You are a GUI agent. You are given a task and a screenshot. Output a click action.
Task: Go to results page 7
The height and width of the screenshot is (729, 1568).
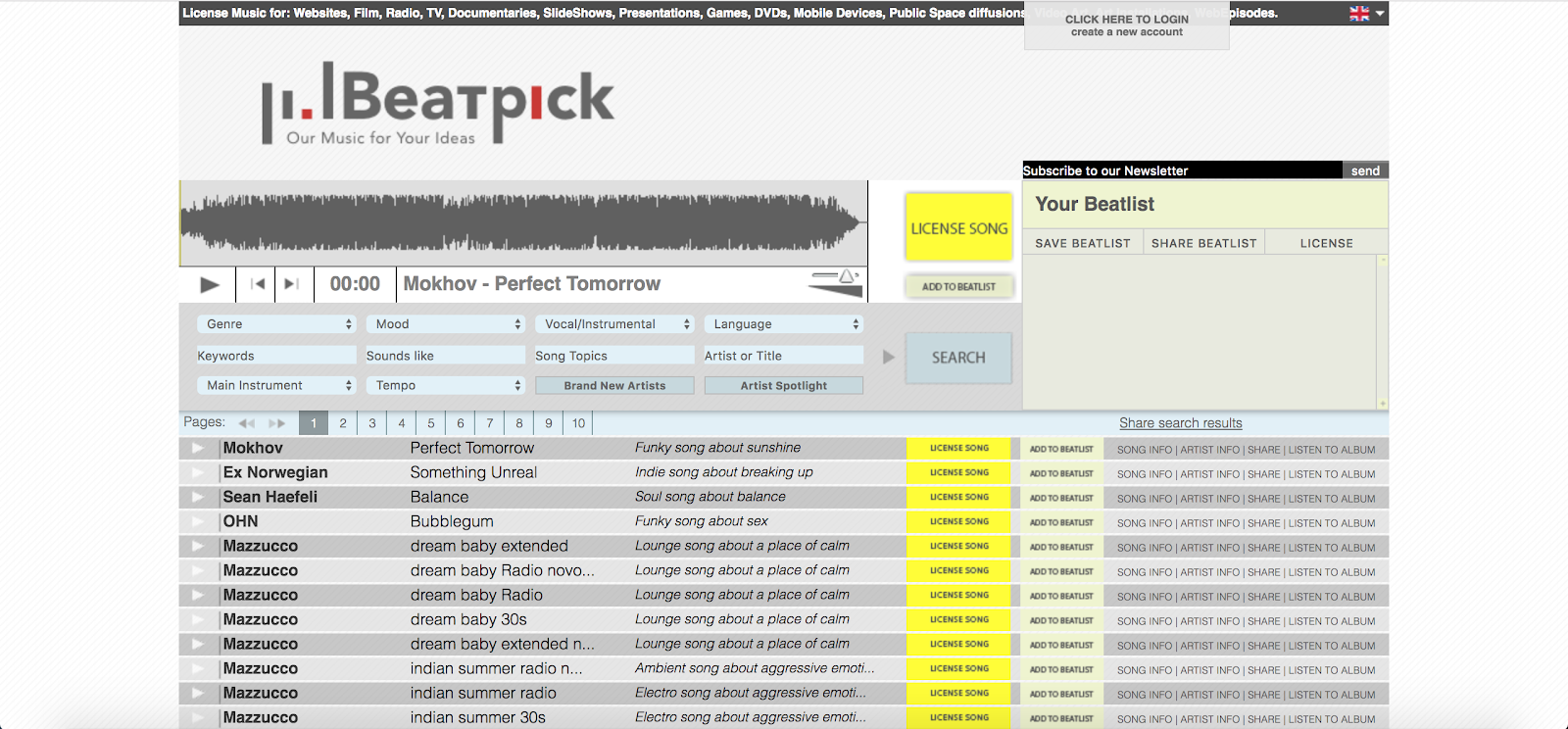[x=490, y=423]
